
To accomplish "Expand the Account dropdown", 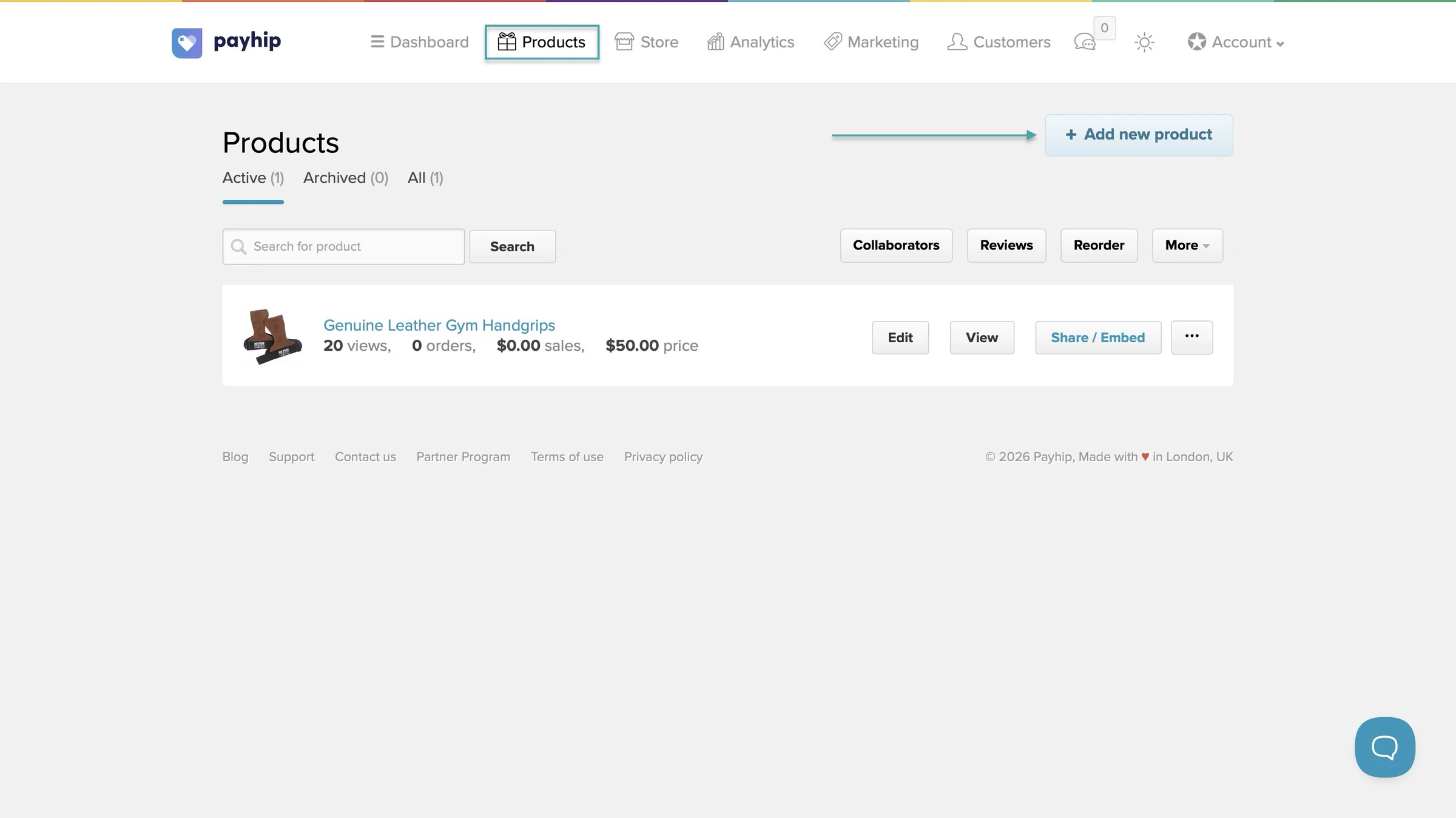I will click(x=1236, y=42).
